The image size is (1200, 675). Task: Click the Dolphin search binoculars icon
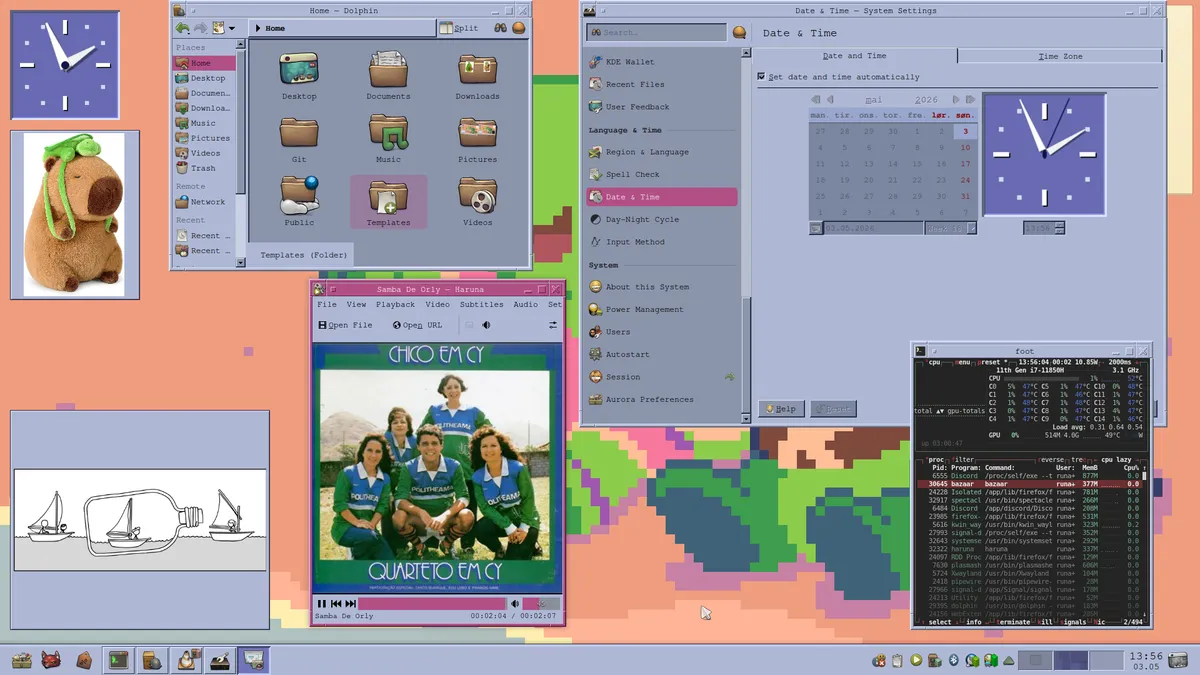pos(500,28)
